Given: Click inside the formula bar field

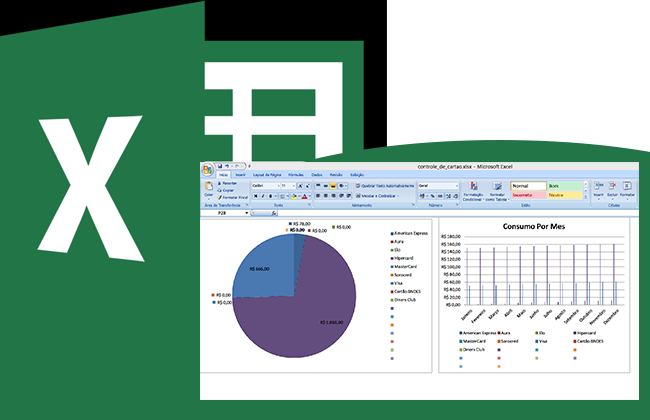Looking at the screenshot, I should [458, 213].
